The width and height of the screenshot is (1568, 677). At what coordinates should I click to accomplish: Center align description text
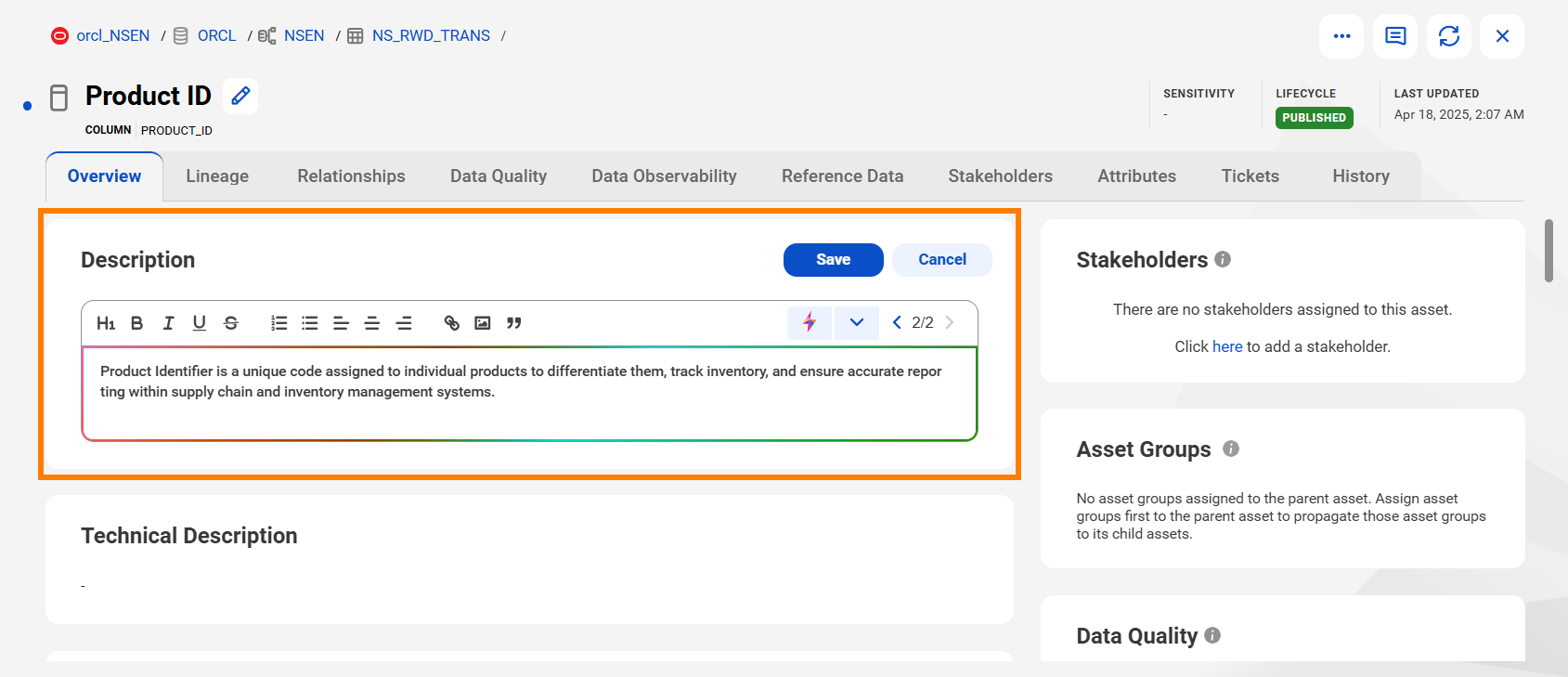click(x=372, y=323)
